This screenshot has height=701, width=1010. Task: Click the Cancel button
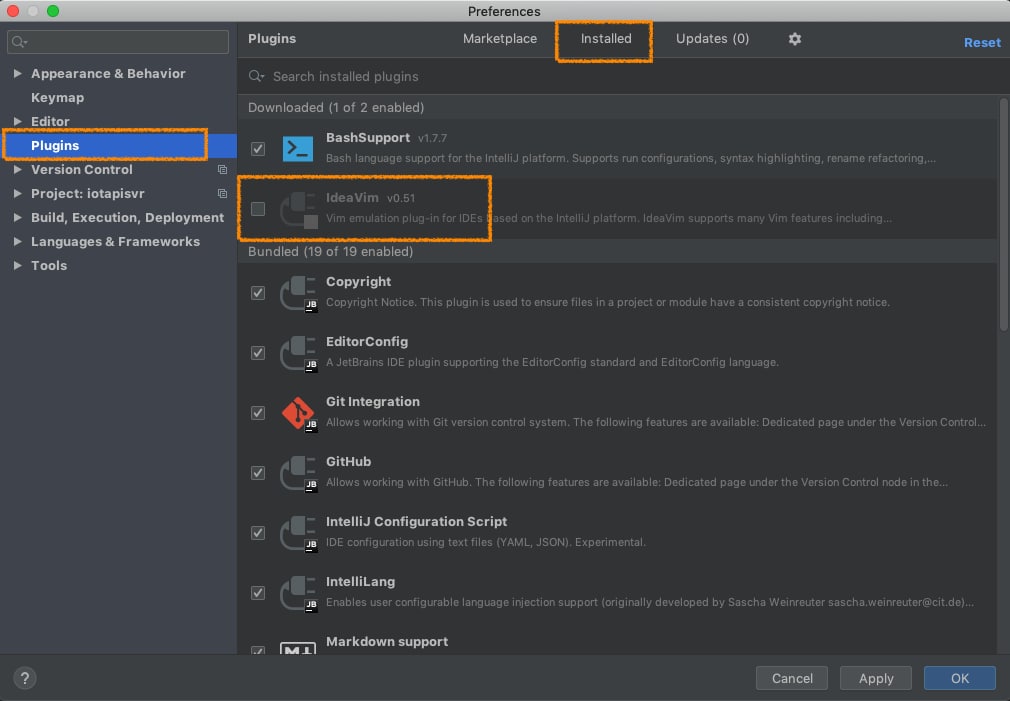(x=792, y=678)
